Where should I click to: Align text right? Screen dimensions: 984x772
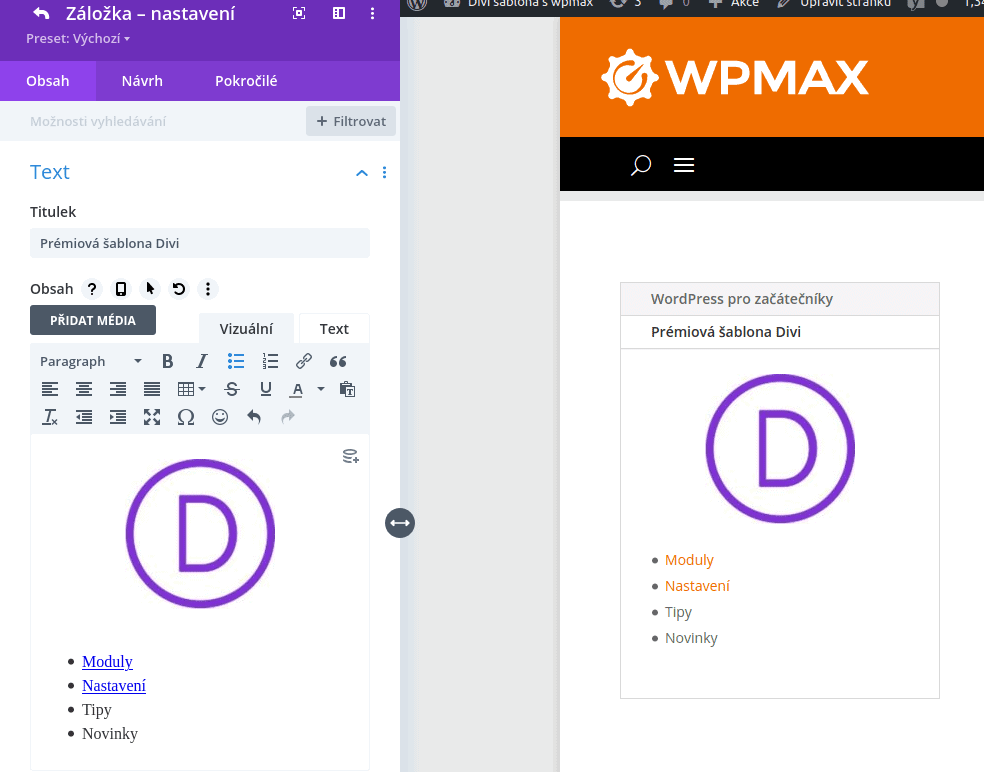tap(118, 389)
